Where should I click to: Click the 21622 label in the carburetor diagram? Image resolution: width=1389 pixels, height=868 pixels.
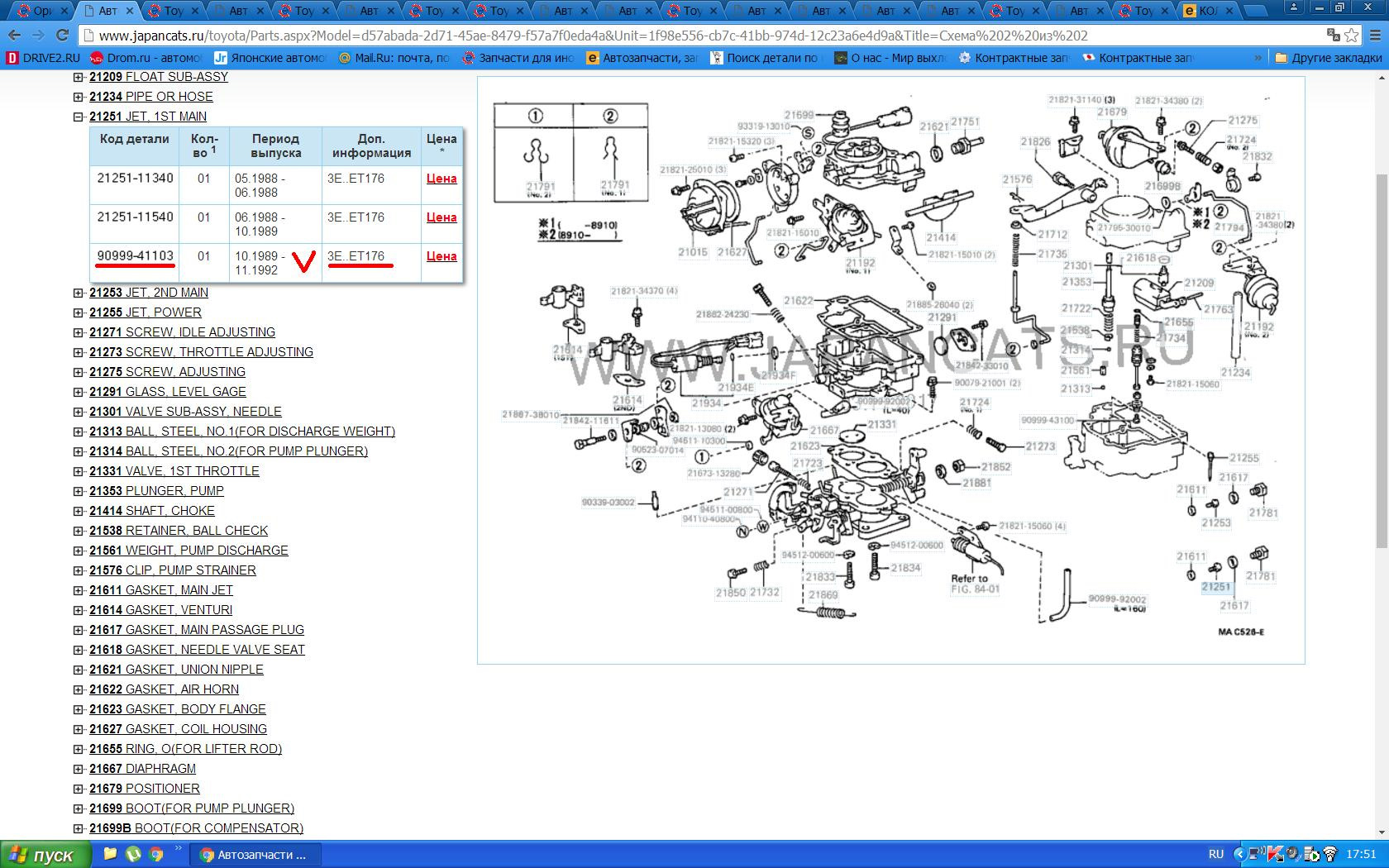[799, 301]
